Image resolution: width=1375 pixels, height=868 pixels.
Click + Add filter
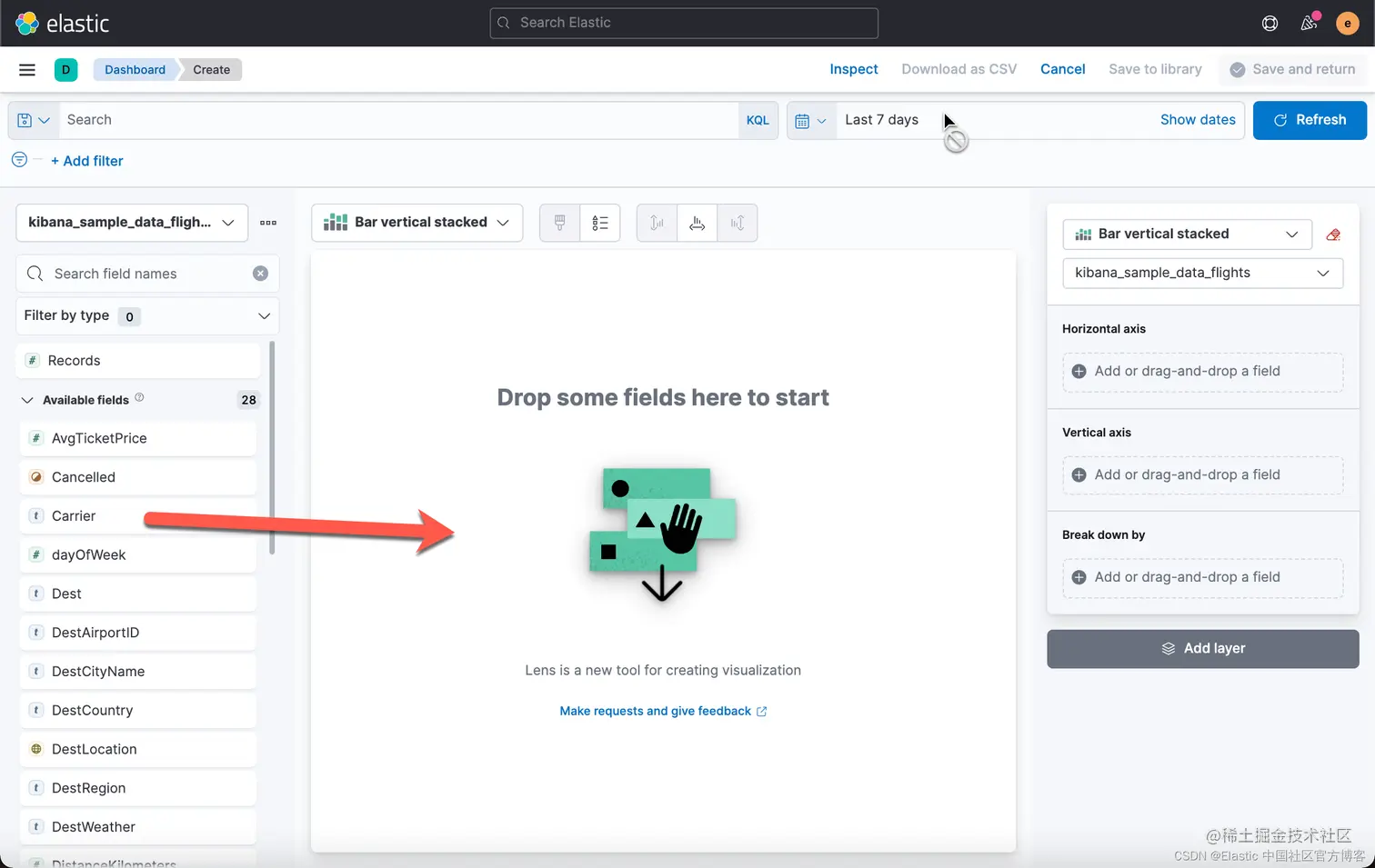point(87,161)
